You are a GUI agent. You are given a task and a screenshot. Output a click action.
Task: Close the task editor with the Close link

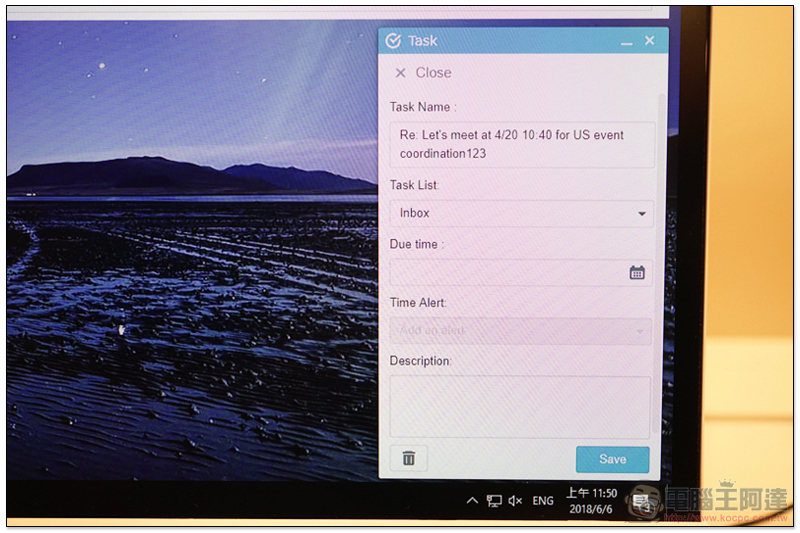click(x=423, y=73)
